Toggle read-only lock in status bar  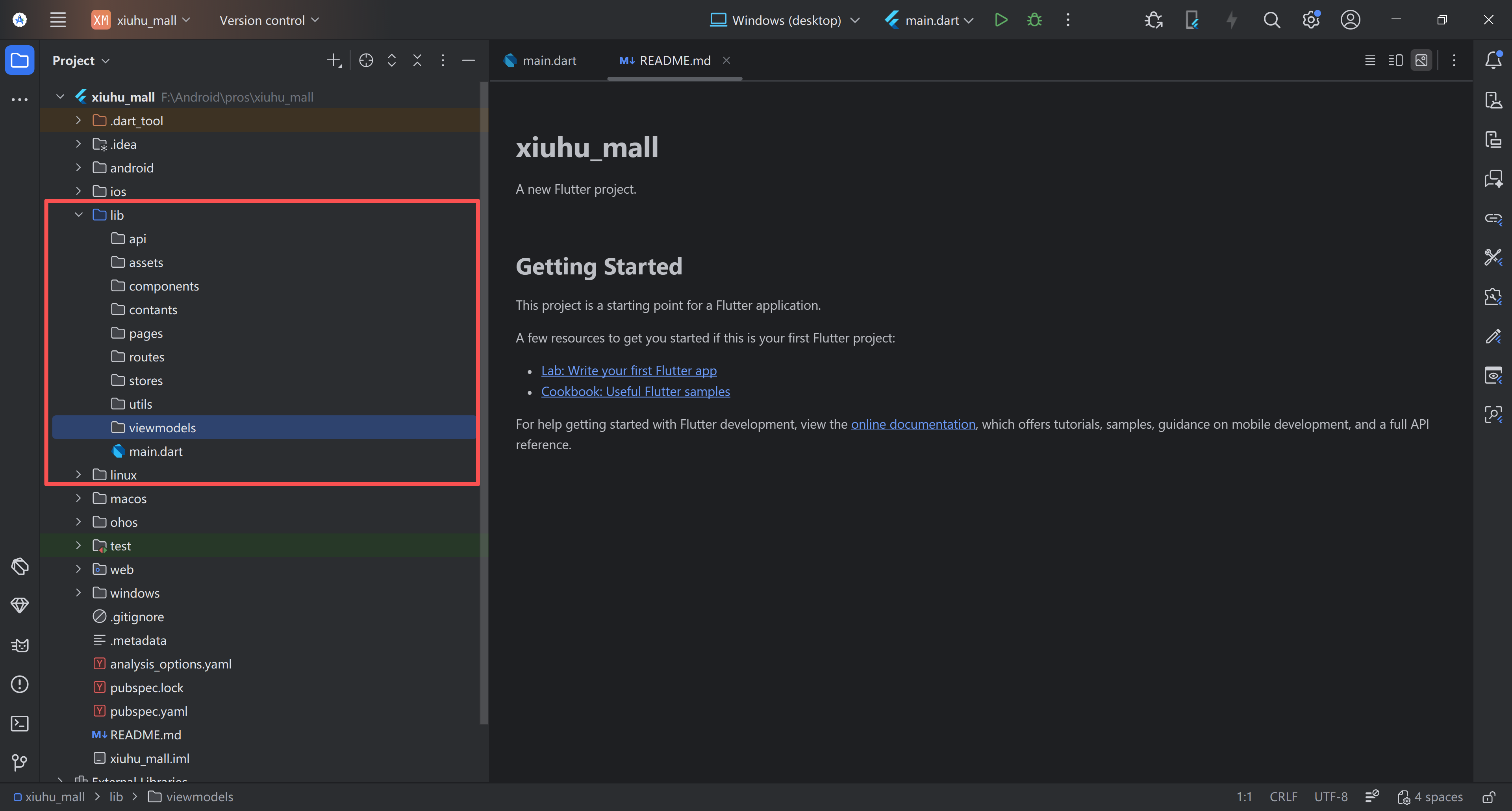pyautogui.click(x=1488, y=797)
